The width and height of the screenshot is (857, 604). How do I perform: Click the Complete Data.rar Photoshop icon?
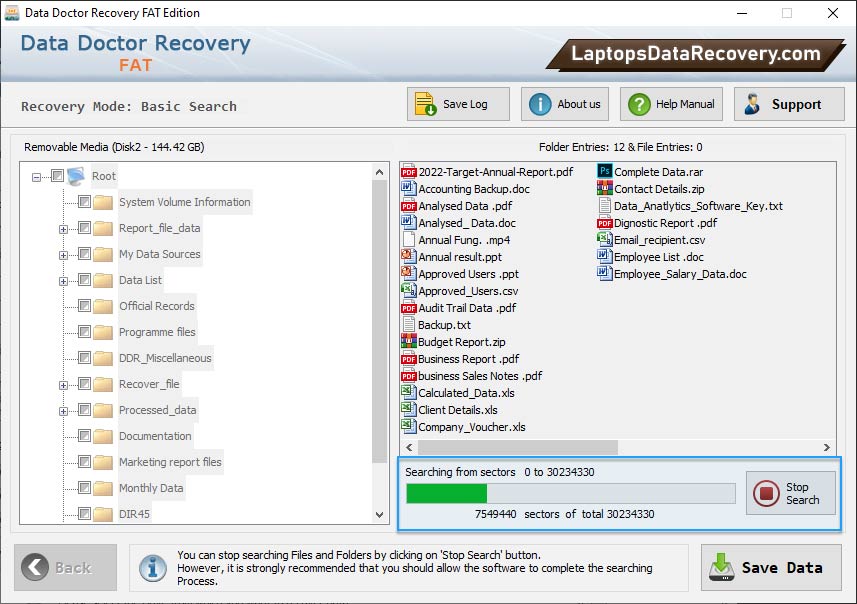pos(604,172)
